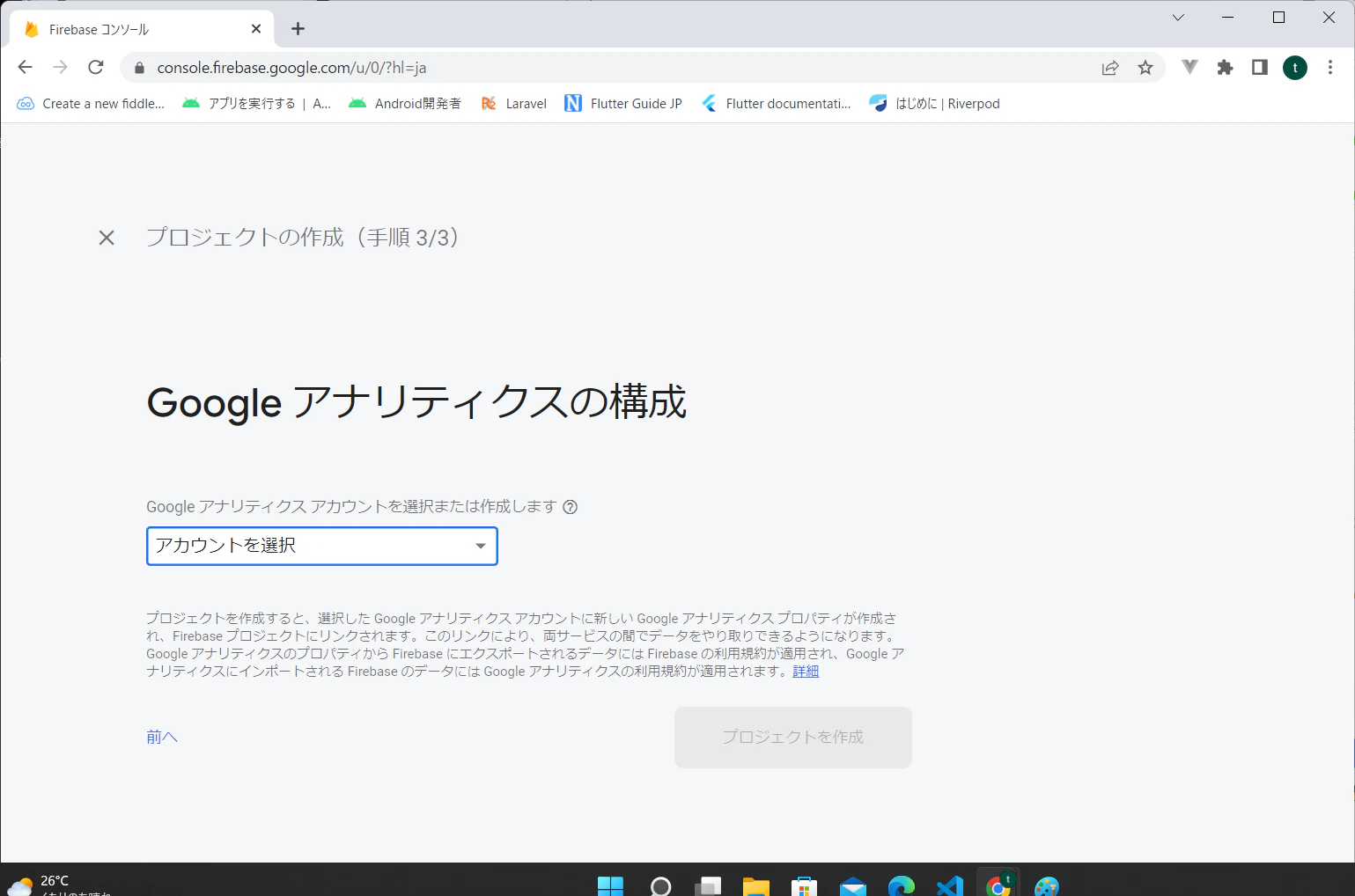Open Visual Studio Code from taskbar
1355x896 pixels.
click(x=949, y=885)
